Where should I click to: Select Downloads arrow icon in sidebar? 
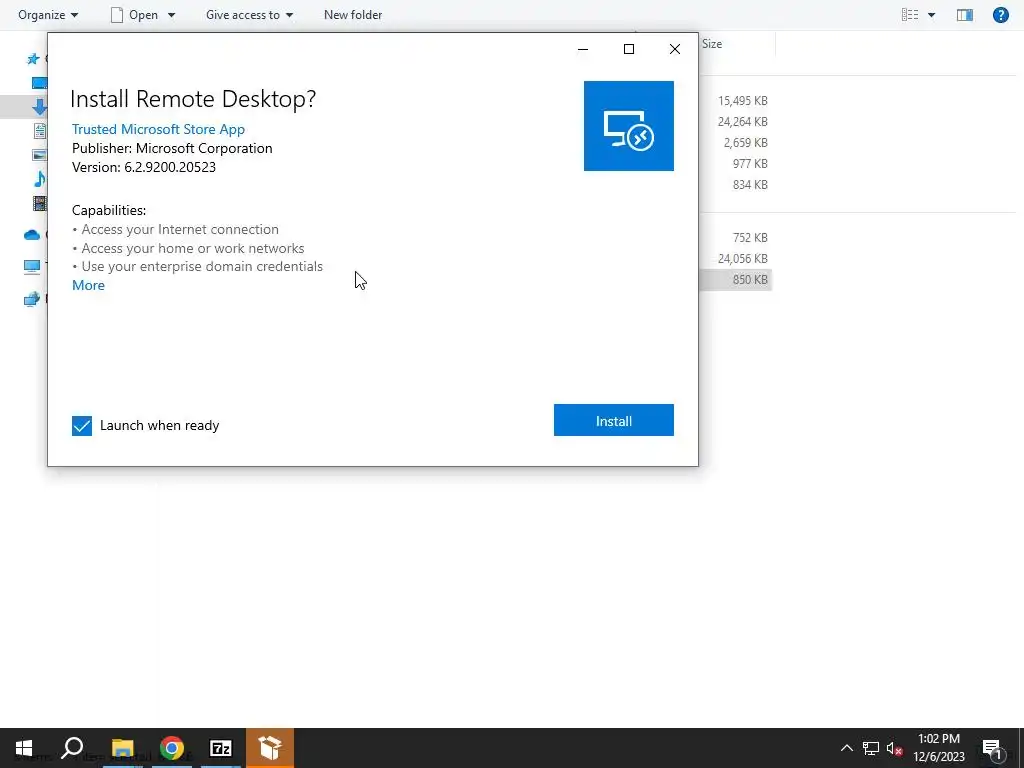tap(39, 107)
